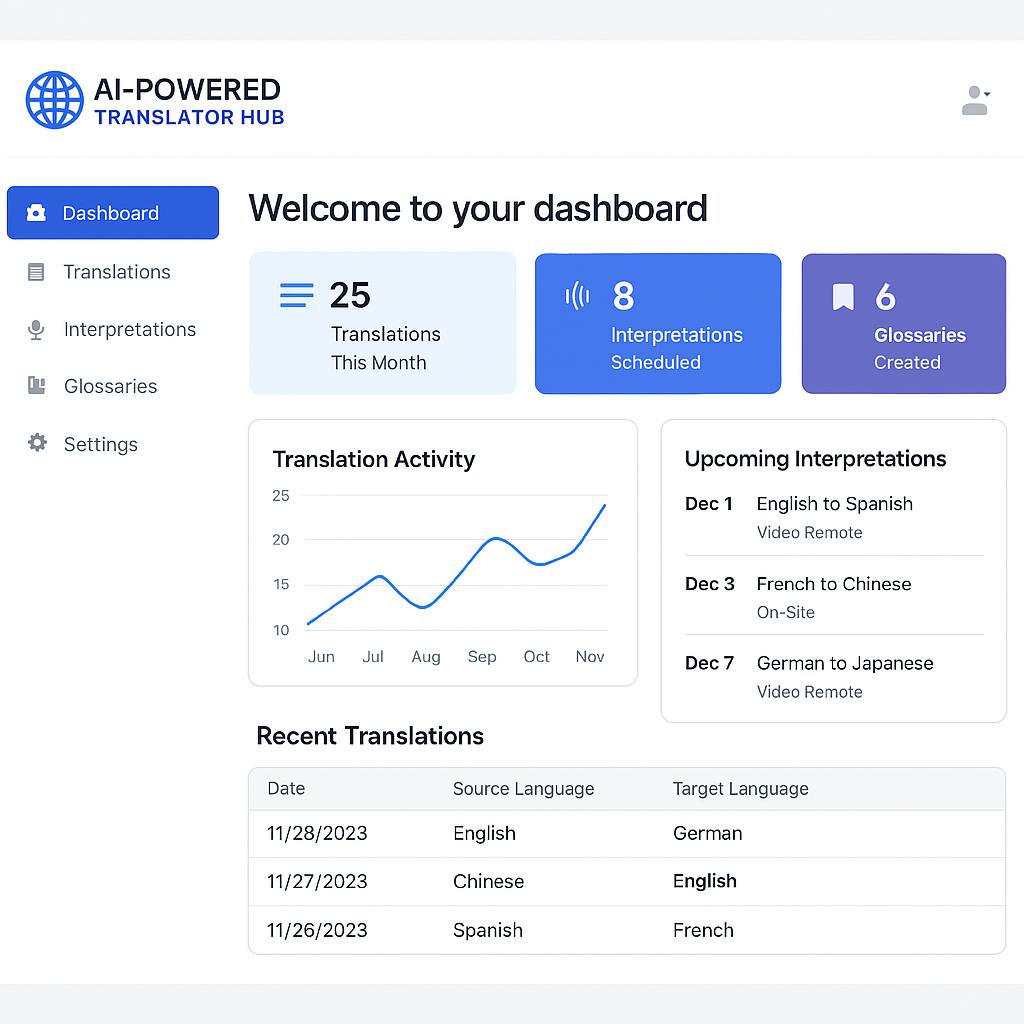Select the Dec 1 English to Spanish interpretation
The height and width of the screenshot is (1024, 1024).
[x=834, y=517]
